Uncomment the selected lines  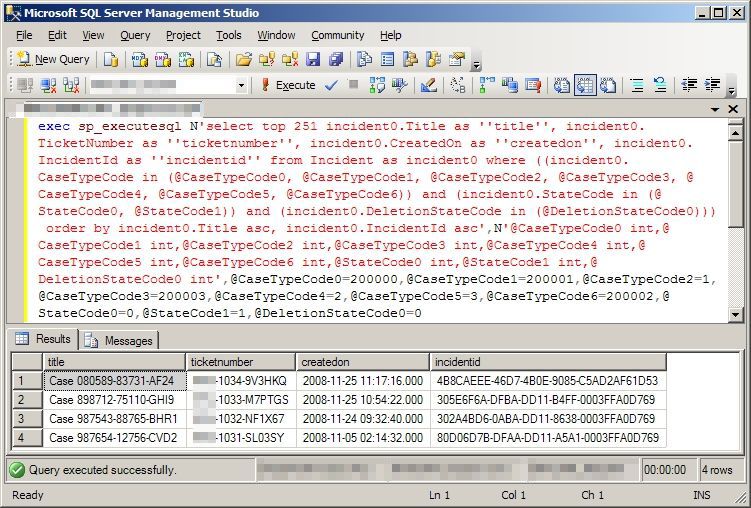(x=660, y=85)
